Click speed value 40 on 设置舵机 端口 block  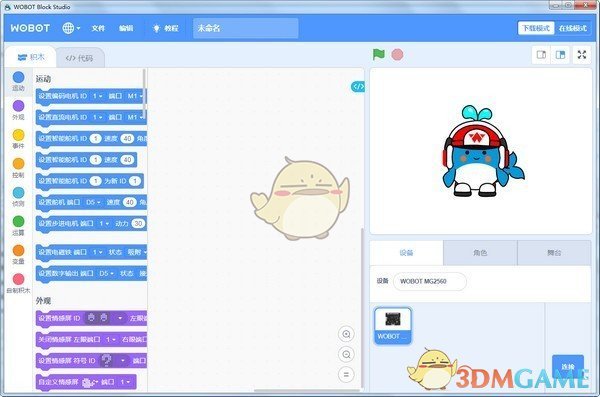pos(130,202)
